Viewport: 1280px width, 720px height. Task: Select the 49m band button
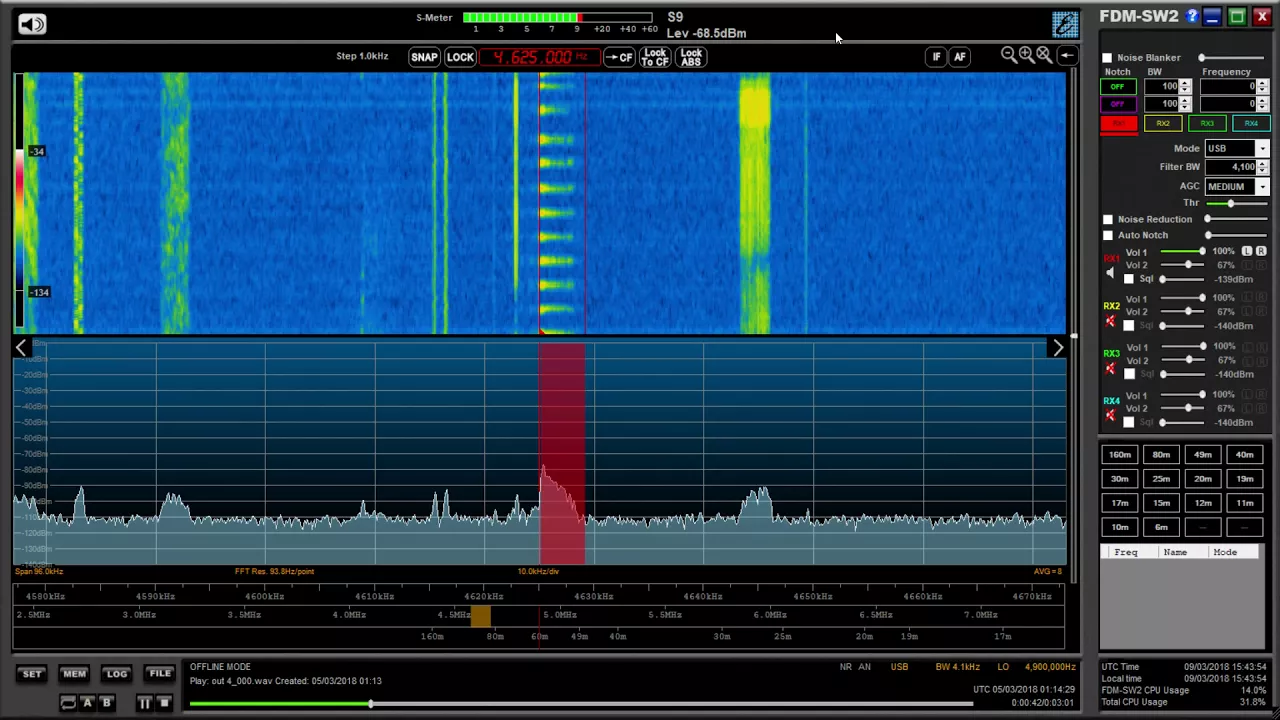pyautogui.click(x=1203, y=455)
